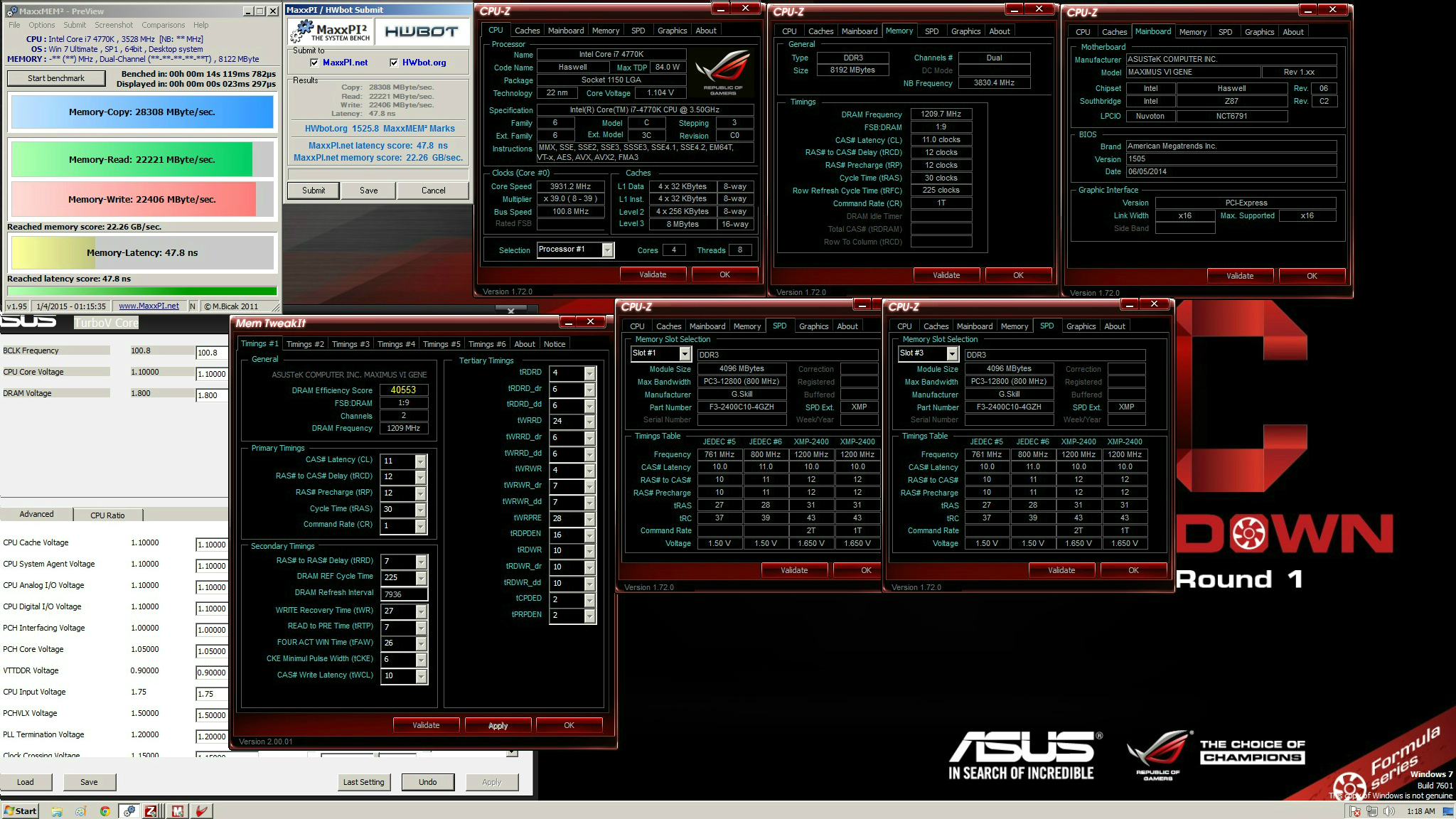Select the Advanced tab in TurboV Core
Image resolution: width=1456 pixels, height=819 pixels.
(x=36, y=514)
